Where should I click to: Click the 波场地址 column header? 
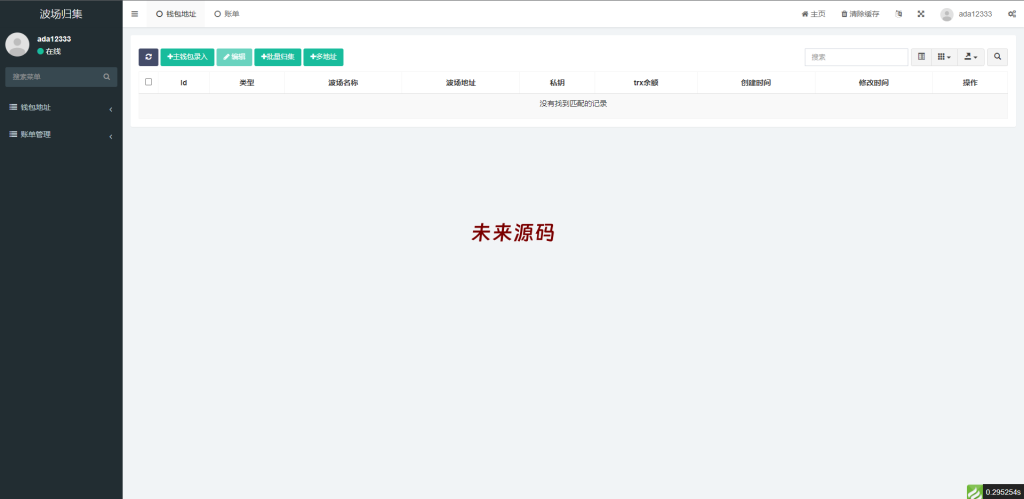pos(460,83)
